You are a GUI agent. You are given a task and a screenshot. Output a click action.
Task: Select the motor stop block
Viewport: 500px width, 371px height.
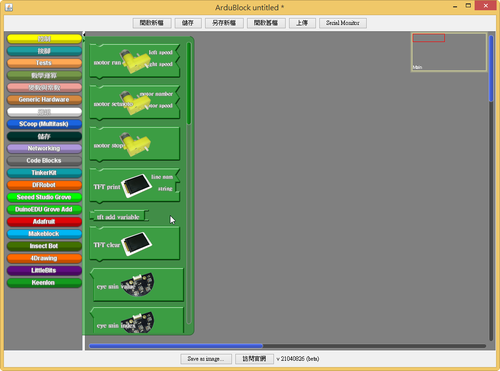click(135, 144)
